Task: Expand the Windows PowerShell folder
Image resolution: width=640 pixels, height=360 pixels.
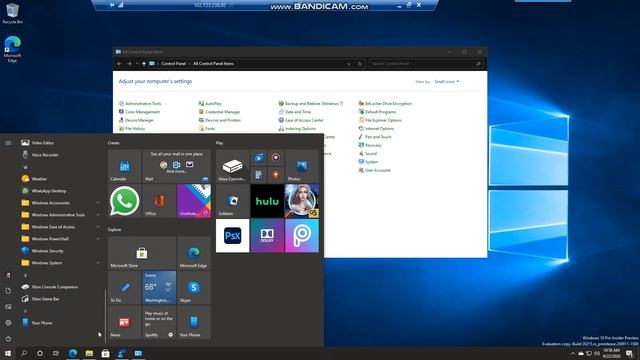Action: tap(60, 239)
